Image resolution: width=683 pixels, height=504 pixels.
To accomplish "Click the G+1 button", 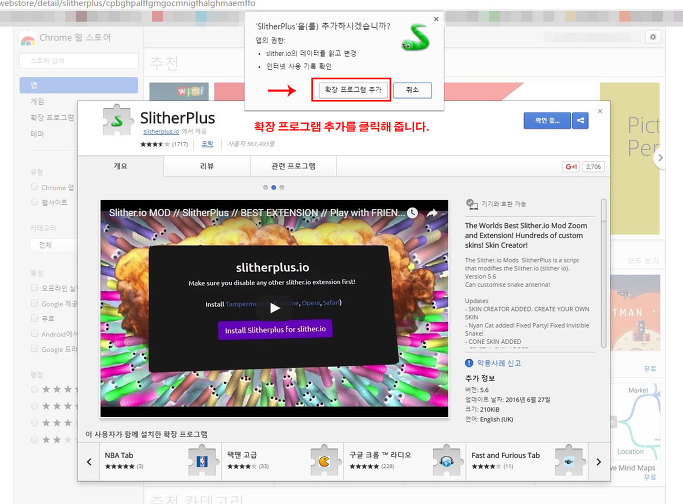I will (x=571, y=166).
